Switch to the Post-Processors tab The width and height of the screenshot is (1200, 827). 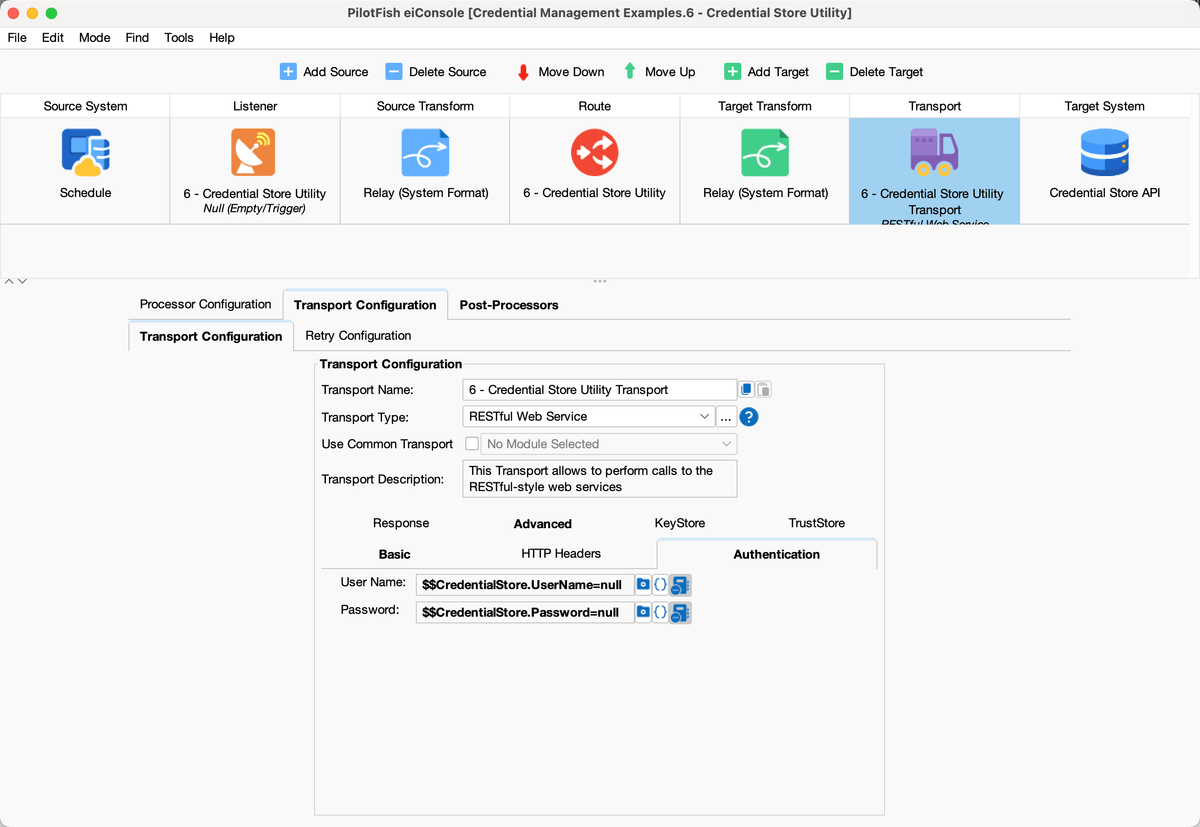pos(509,305)
